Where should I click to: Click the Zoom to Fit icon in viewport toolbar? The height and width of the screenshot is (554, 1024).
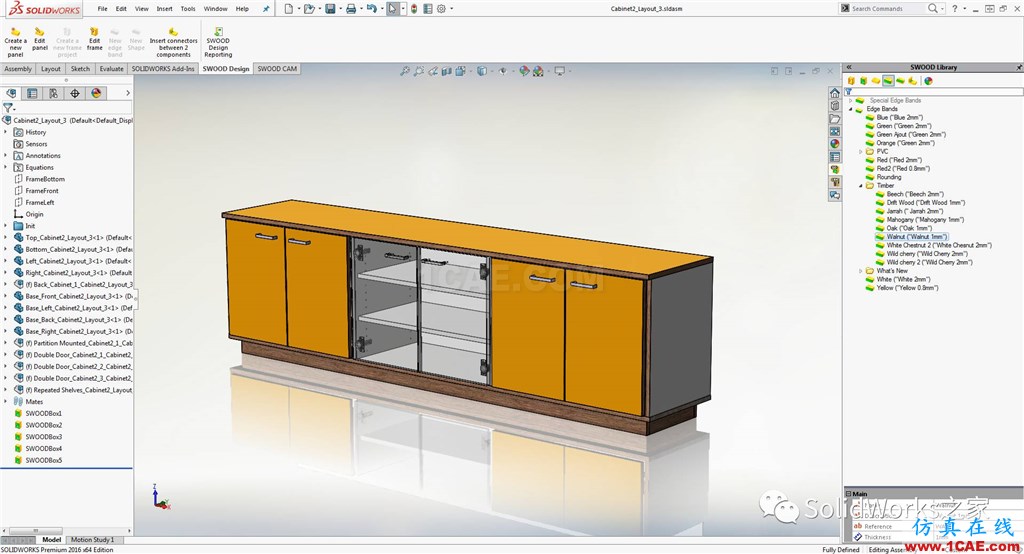pyautogui.click(x=405, y=71)
